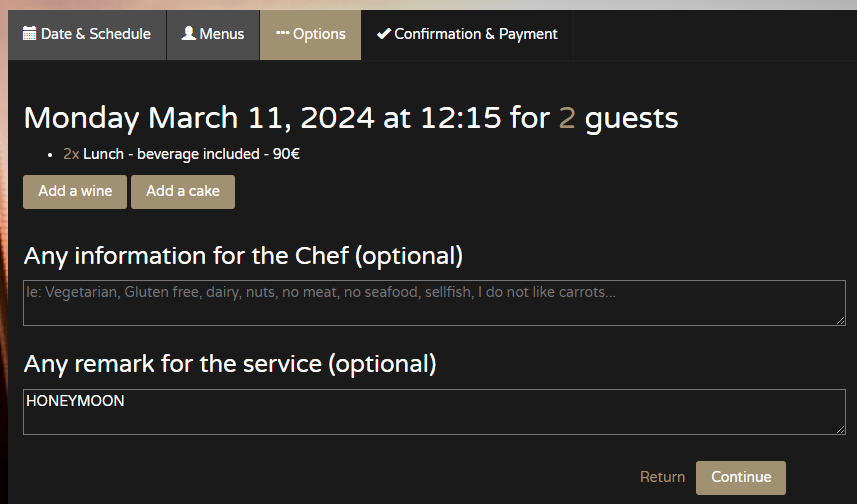Click the guest count number in heading
This screenshot has height=504, width=857.
[x=567, y=118]
